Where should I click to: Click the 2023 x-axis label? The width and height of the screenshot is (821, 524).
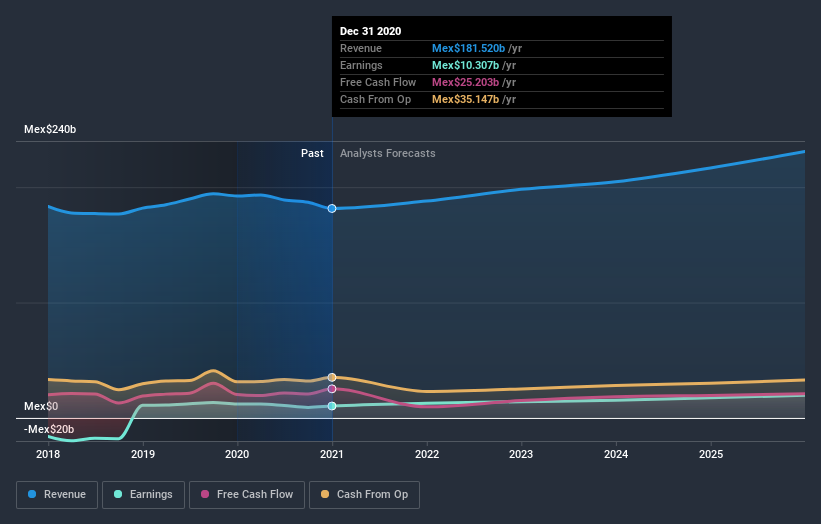pos(521,454)
